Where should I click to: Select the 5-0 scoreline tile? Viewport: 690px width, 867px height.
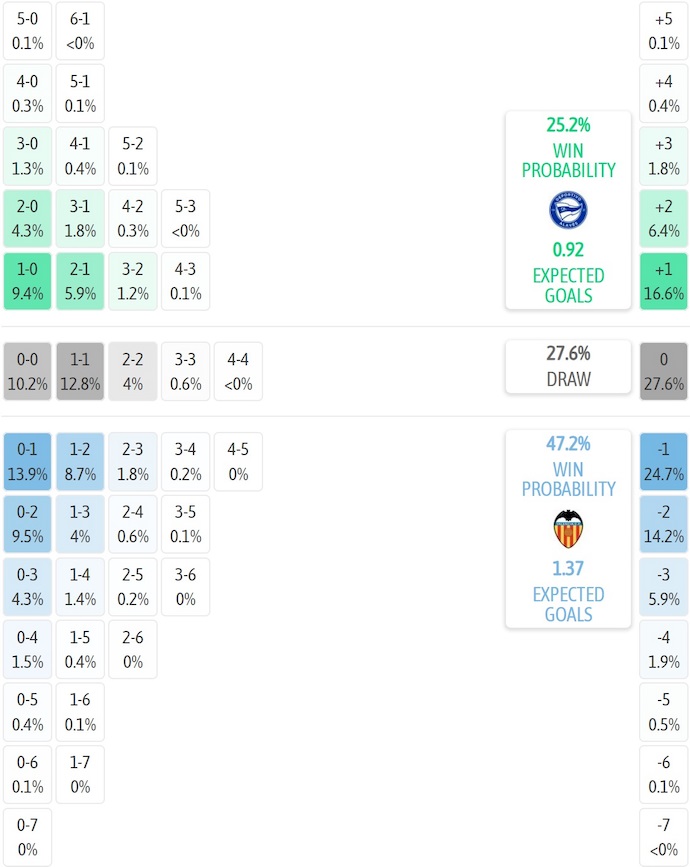[28, 31]
